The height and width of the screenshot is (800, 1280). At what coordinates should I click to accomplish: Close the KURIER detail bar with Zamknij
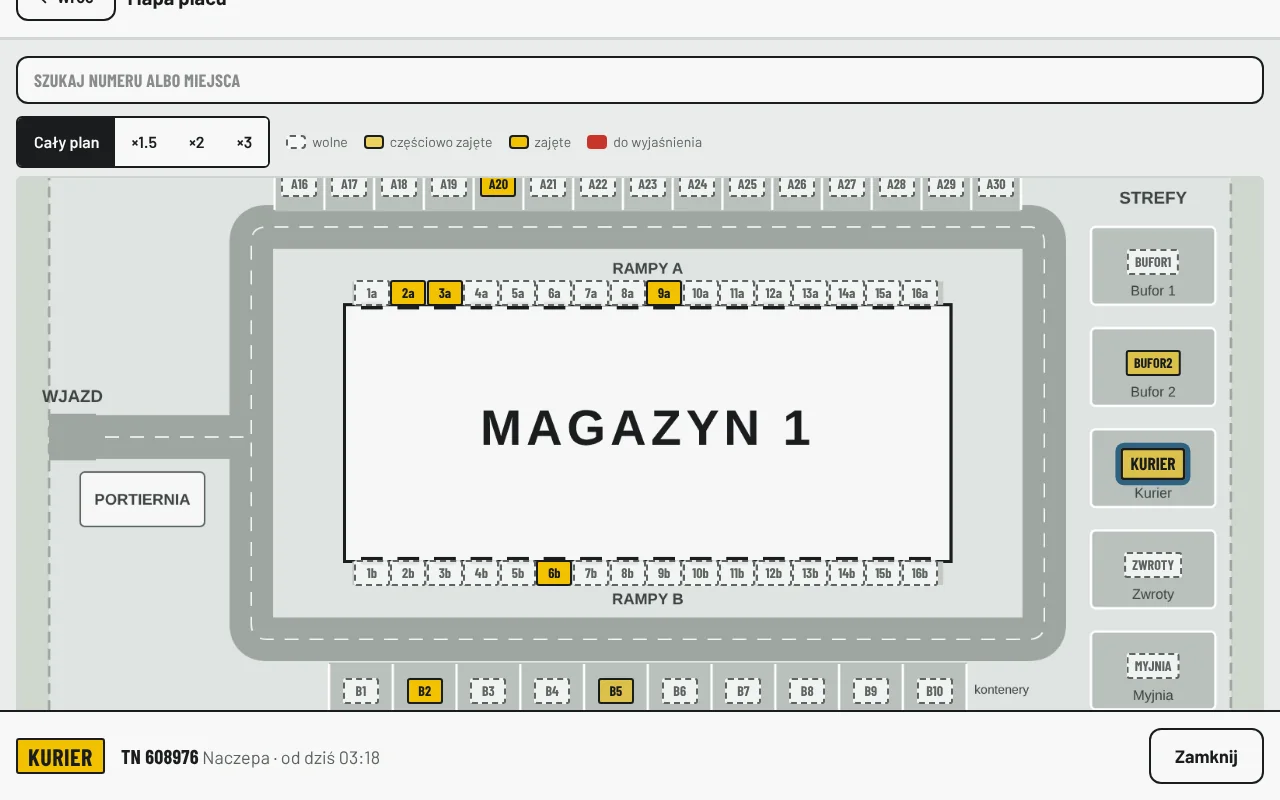pyautogui.click(x=1206, y=756)
